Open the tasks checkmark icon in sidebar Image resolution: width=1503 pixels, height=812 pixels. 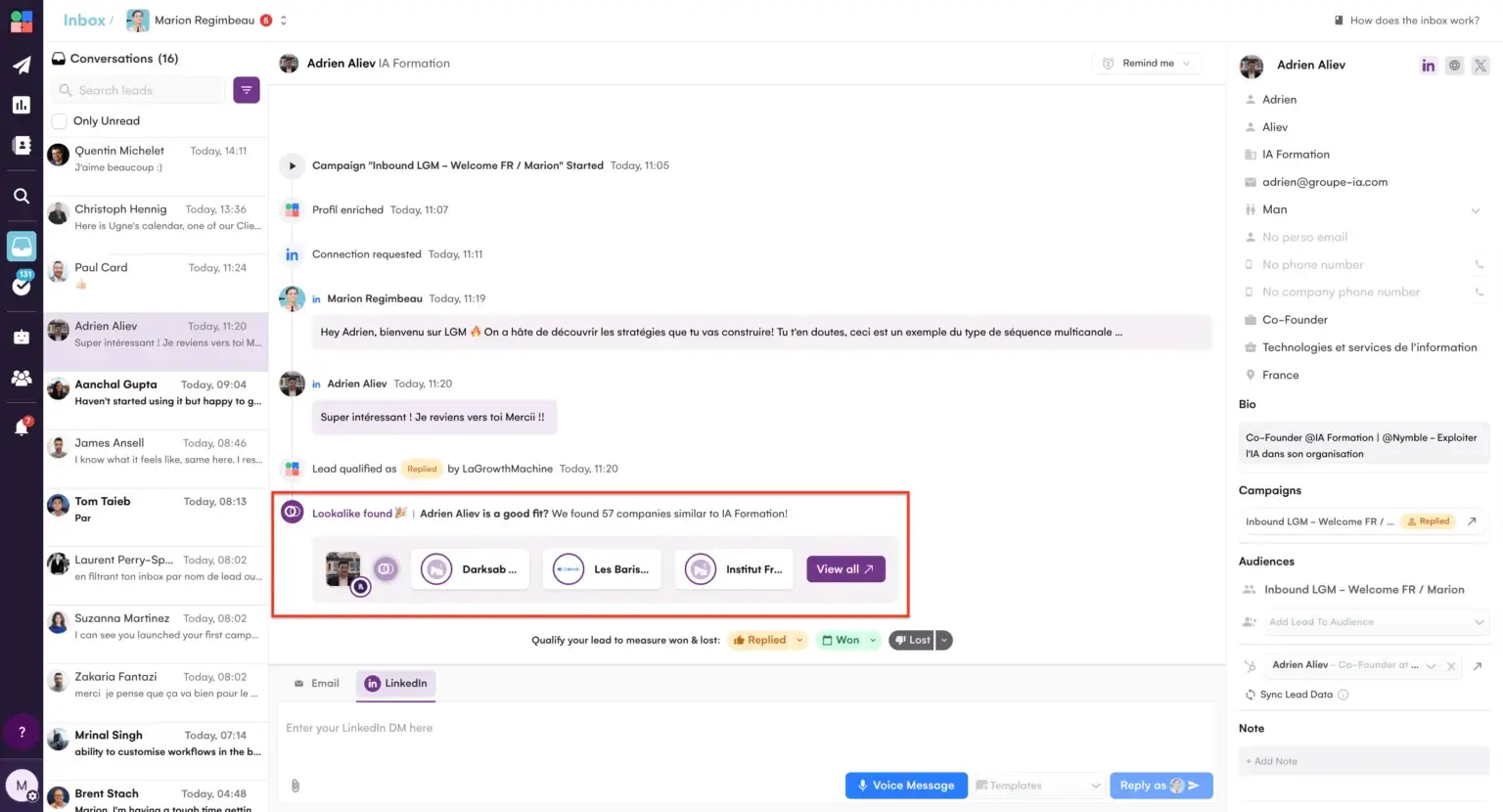pyautogui.click(x=22, y=286)
